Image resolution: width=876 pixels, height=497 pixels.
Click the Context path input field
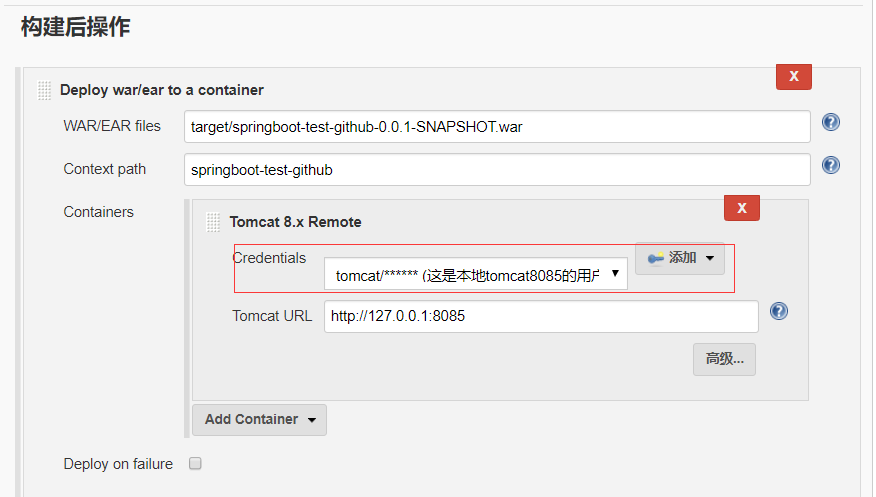point(496,170)
